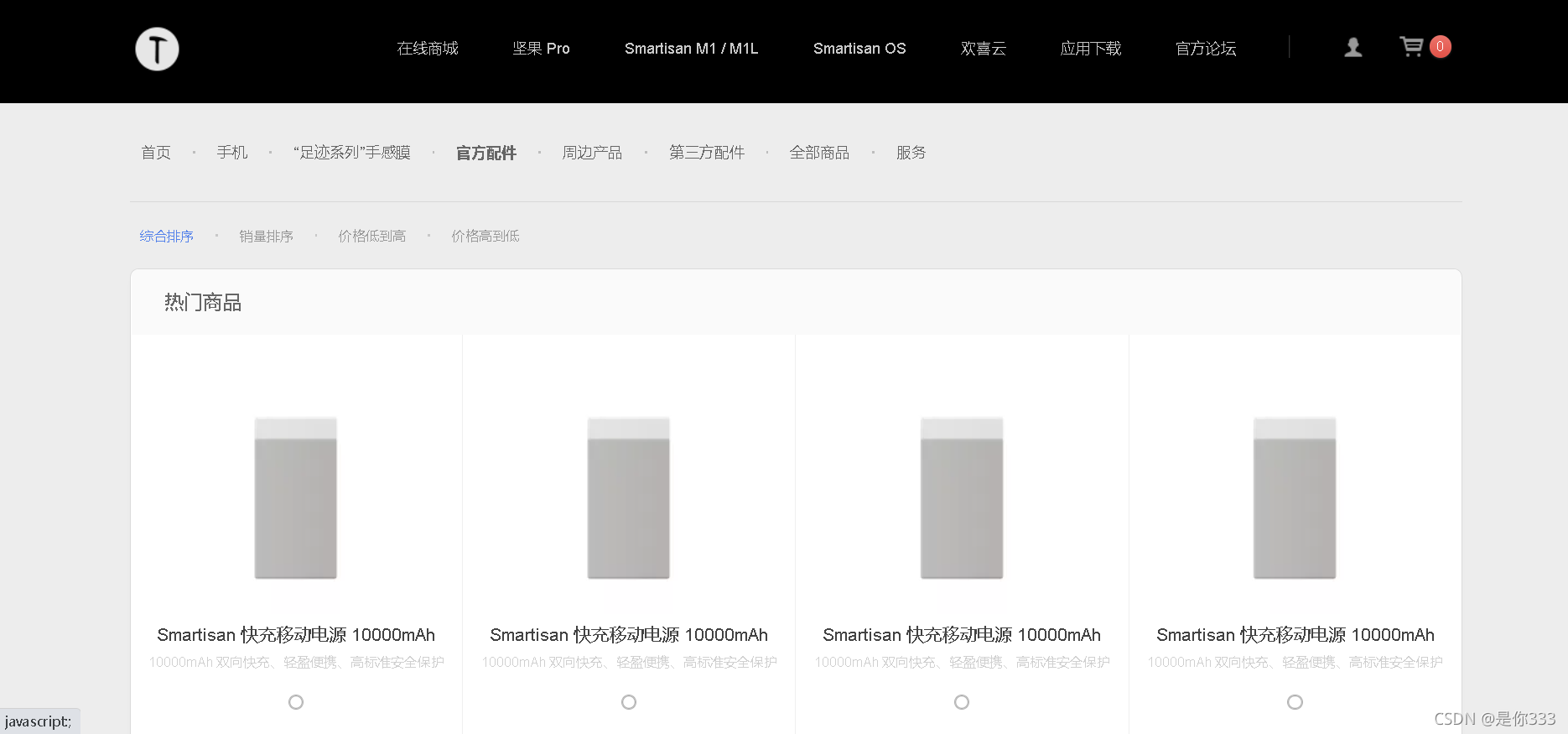Click third product's 10000mAh 双向快充 description
This screenshot has width=1568, height=734.
[963, 663]
